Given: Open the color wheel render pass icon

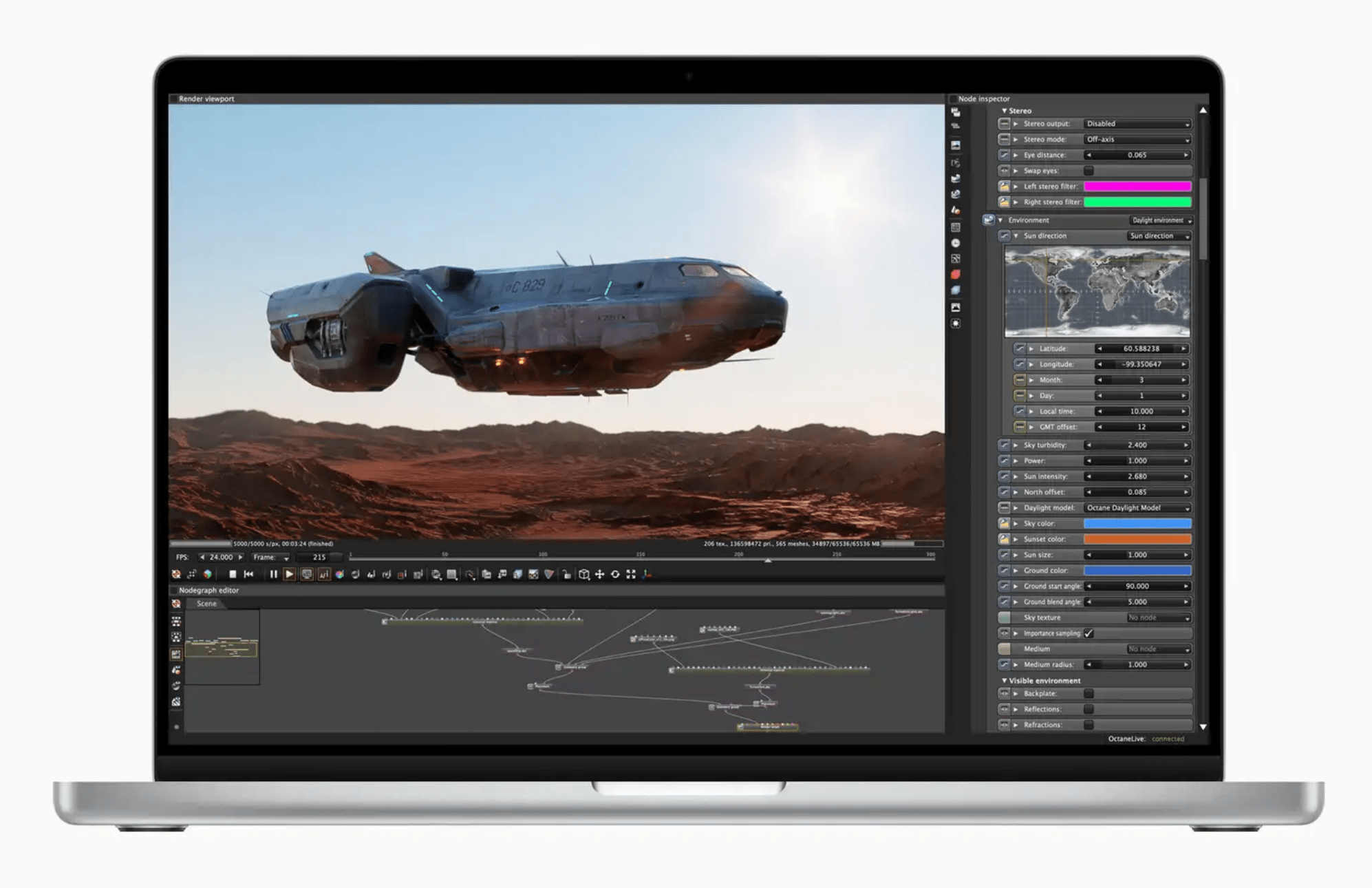Looking at the screenshot, I should click(x=339, y=574).
